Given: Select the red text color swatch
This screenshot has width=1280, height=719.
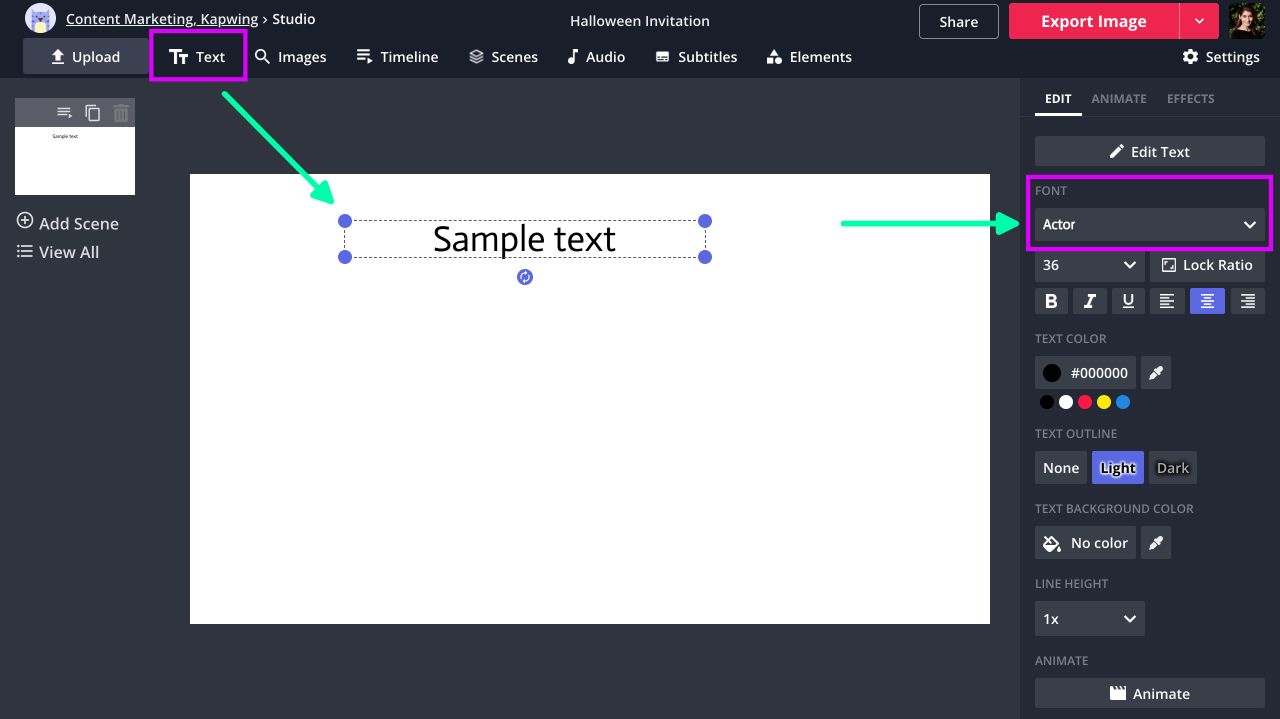Looking at the screenshot, I should coord(1085,402).
